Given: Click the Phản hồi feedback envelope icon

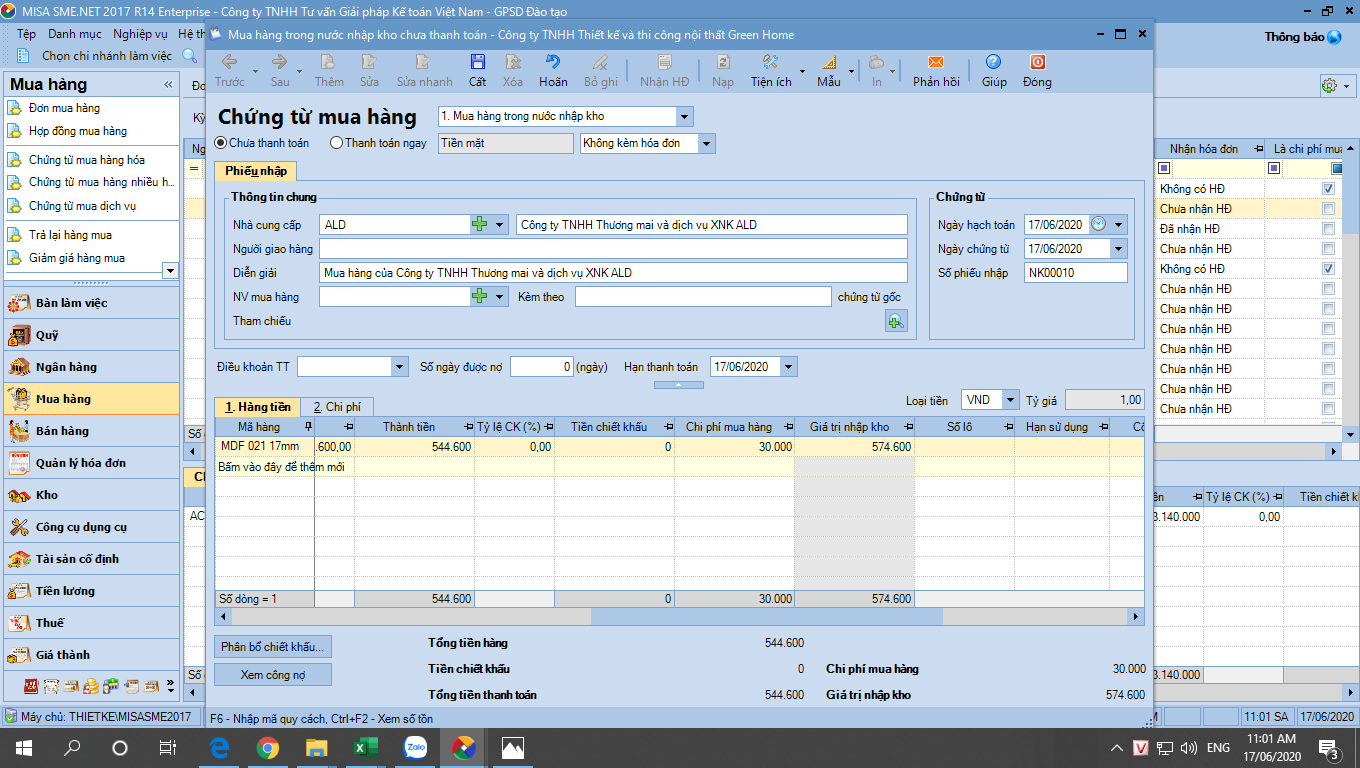Looking at the screenshot, I should pos(936,63).
